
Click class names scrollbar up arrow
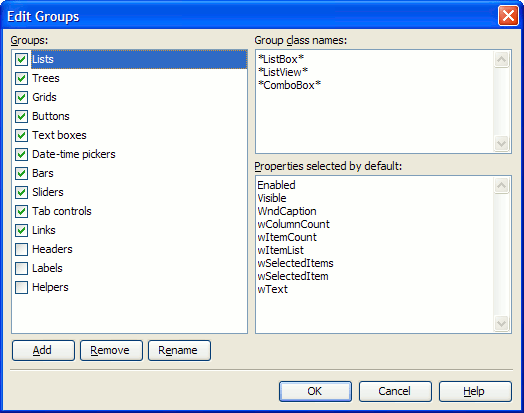pyautogui.click(x=501, y=60)
